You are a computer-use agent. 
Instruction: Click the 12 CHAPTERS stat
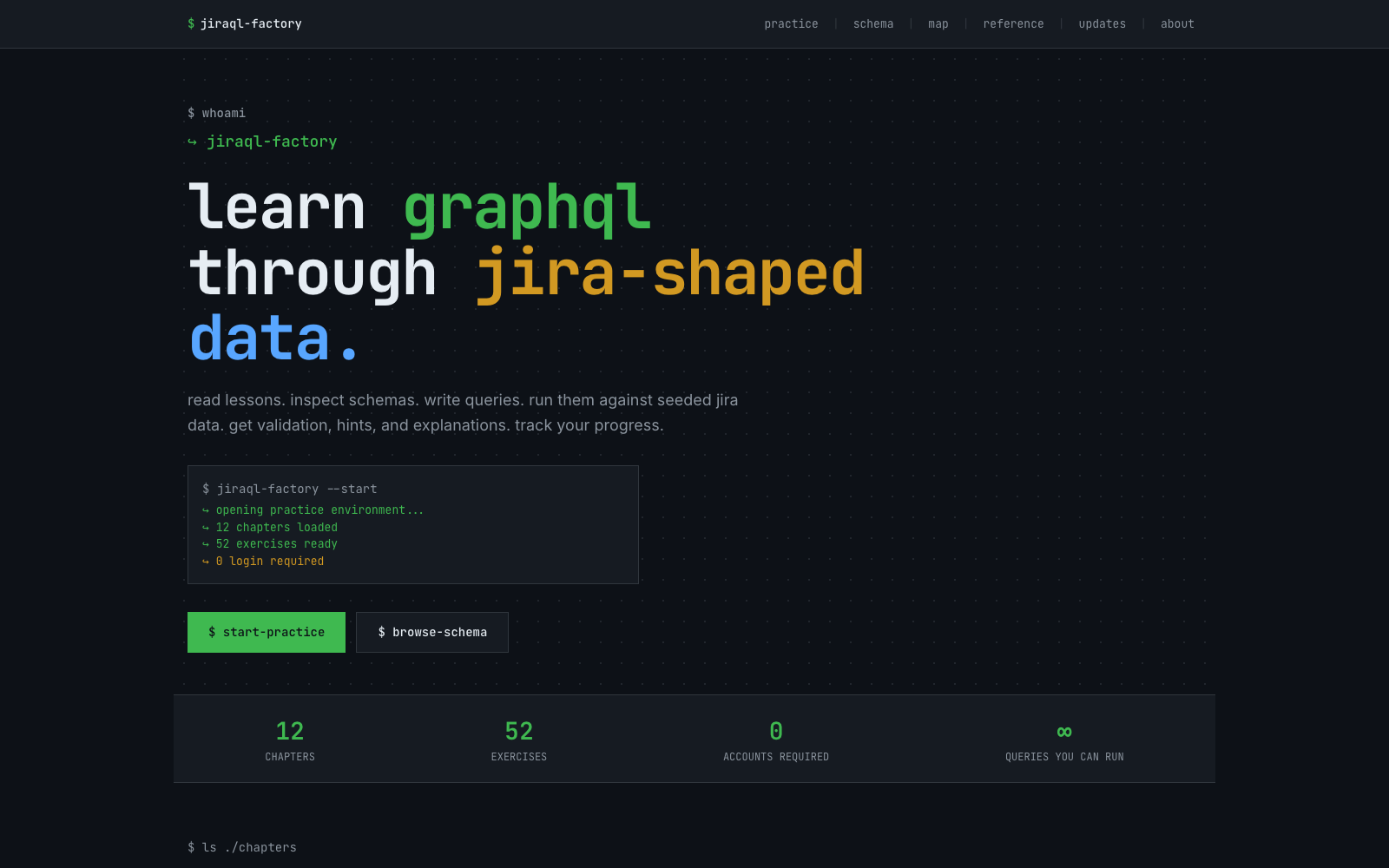[290, 740]
